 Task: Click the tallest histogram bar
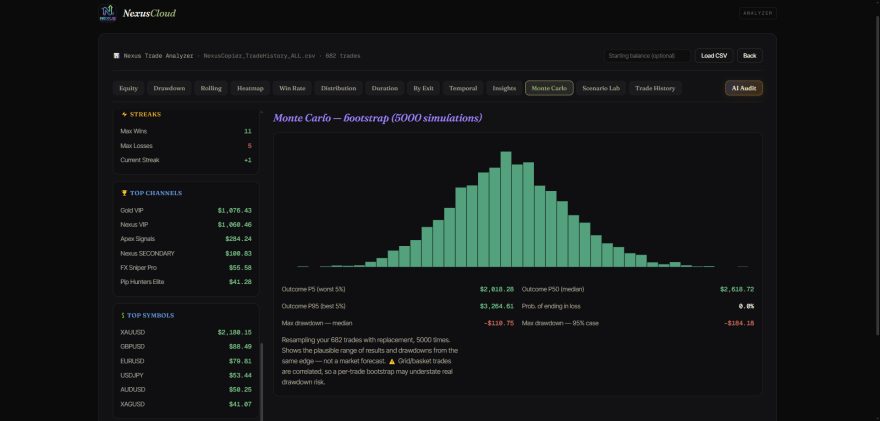(x=506, y=209)
